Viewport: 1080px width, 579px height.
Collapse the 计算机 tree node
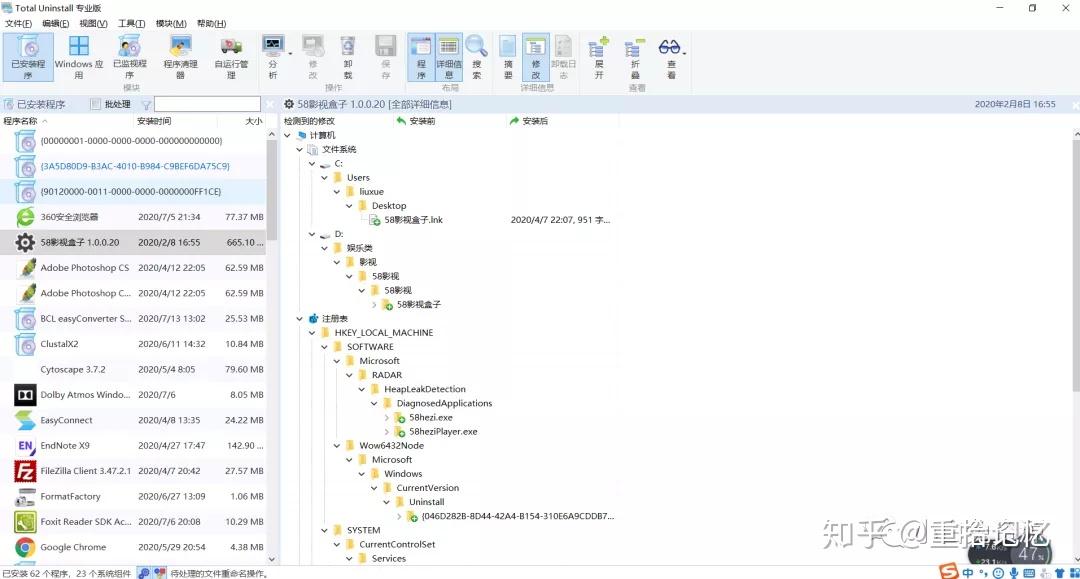(287, 136)
